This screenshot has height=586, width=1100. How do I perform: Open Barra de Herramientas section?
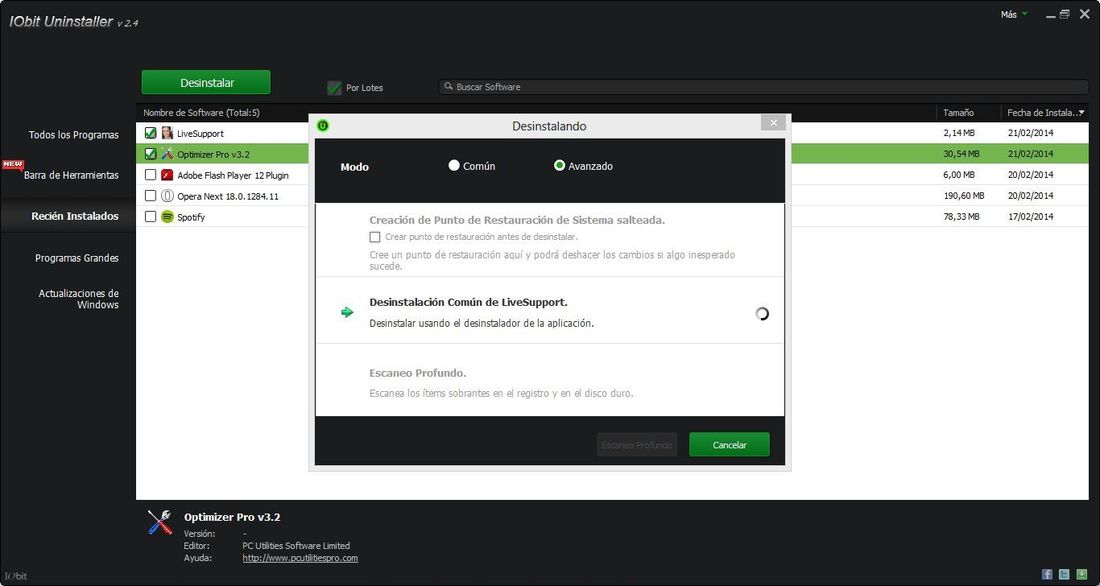click(72, 175)
